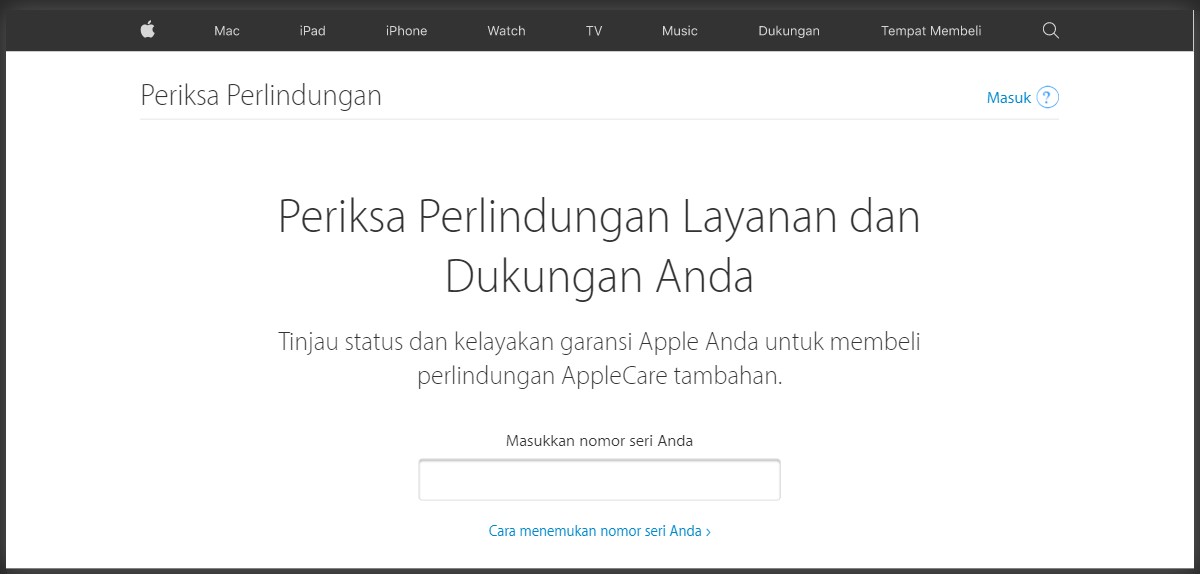The width and height of the screenshot is (1200, 574).
Task: Open the search magnifier icon
Action: [x=1050, y=30]
